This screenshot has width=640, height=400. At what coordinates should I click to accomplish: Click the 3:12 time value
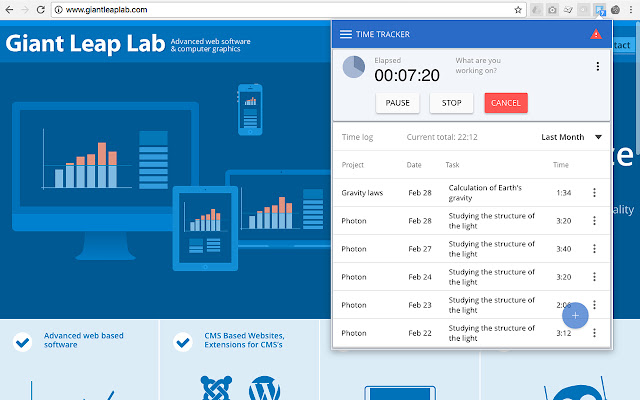[x=564, y=333]
